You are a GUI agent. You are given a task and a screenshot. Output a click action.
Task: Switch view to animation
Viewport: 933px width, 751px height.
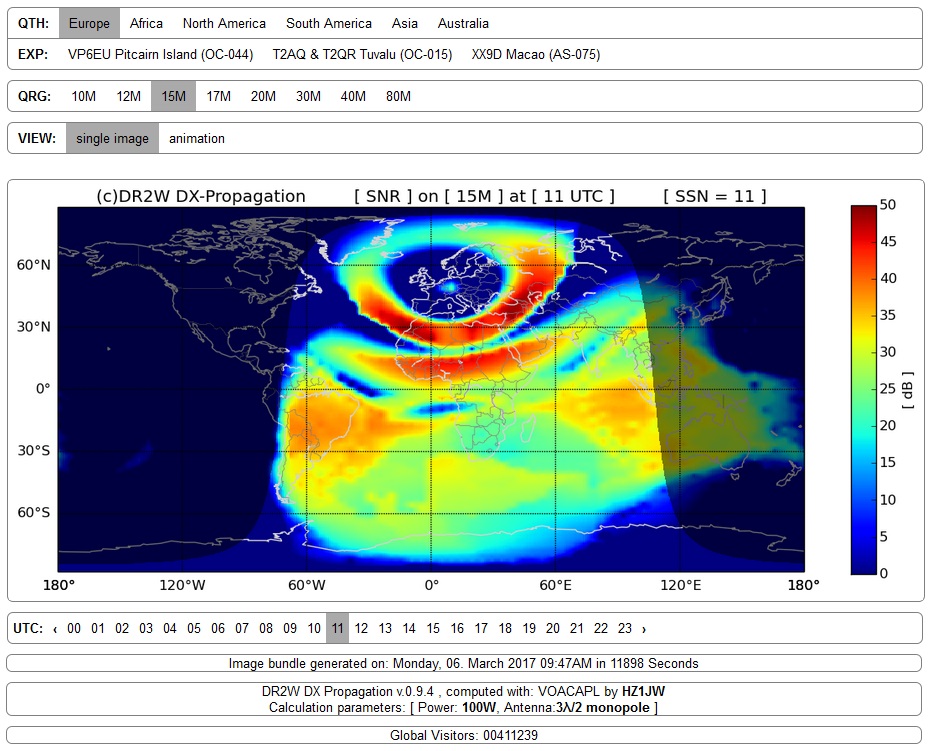point(197,138)
